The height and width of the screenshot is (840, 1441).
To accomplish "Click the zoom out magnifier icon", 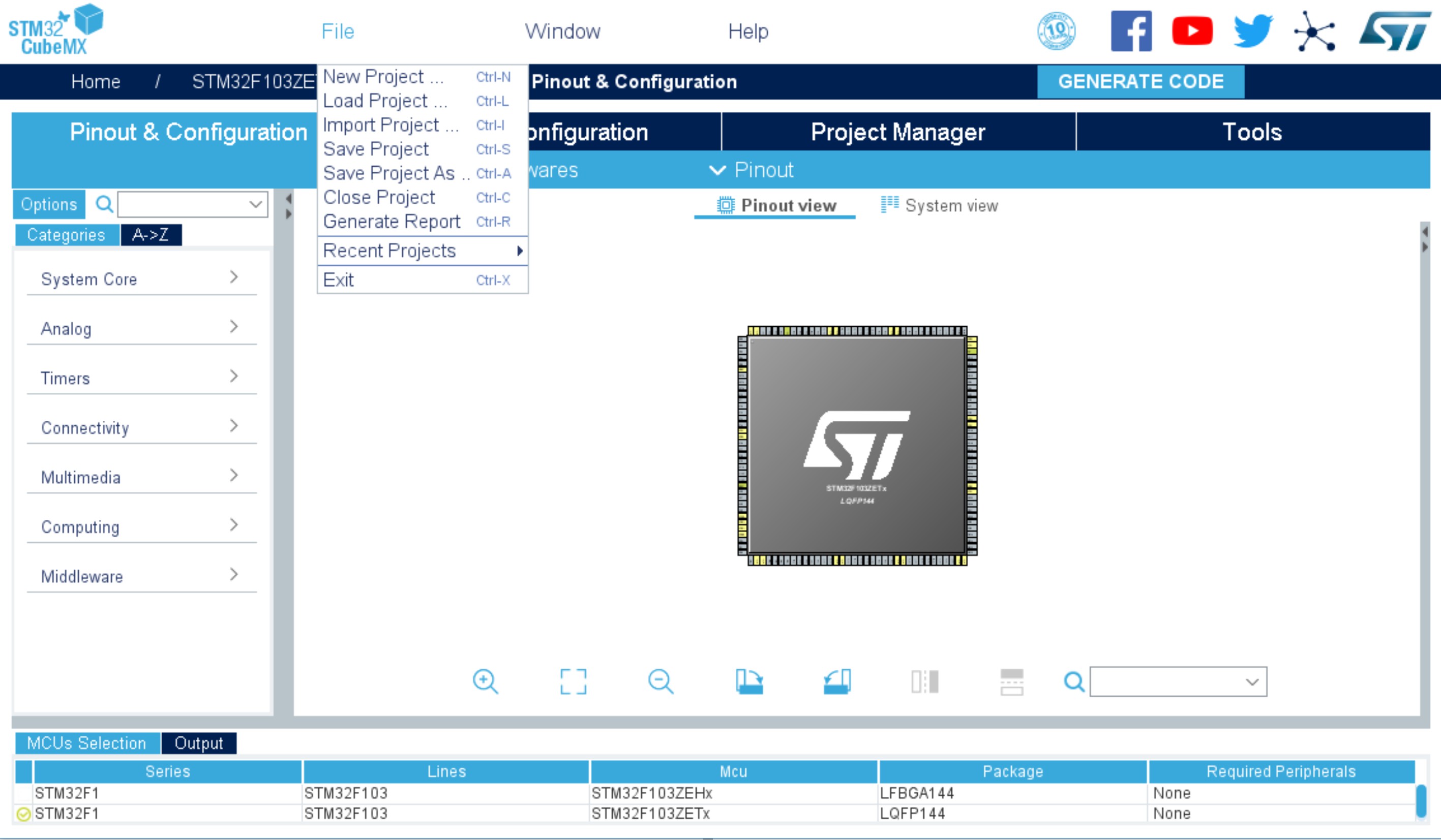I will click(x=661, y=681).
